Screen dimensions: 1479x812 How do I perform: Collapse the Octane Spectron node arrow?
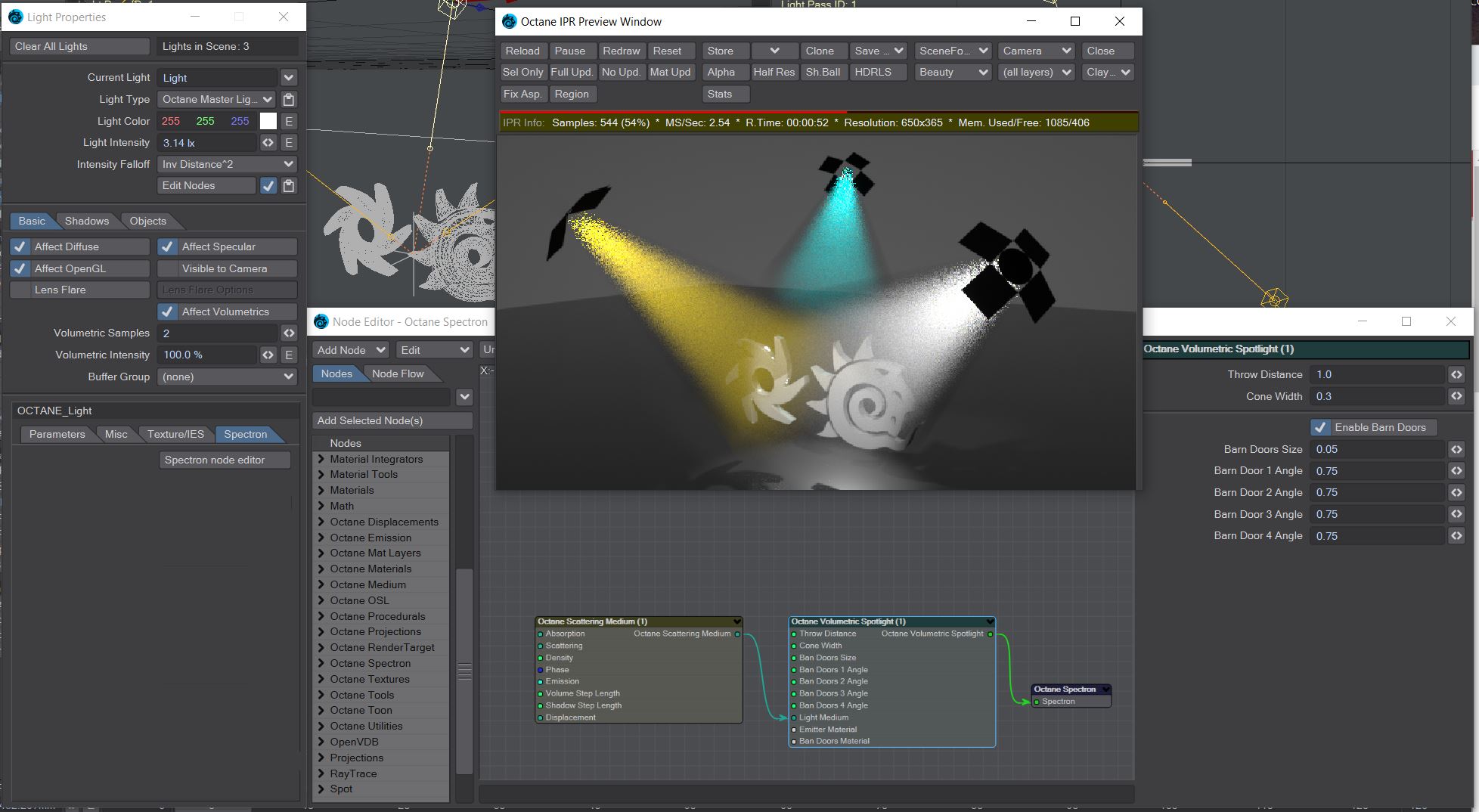coord(1105,690)
